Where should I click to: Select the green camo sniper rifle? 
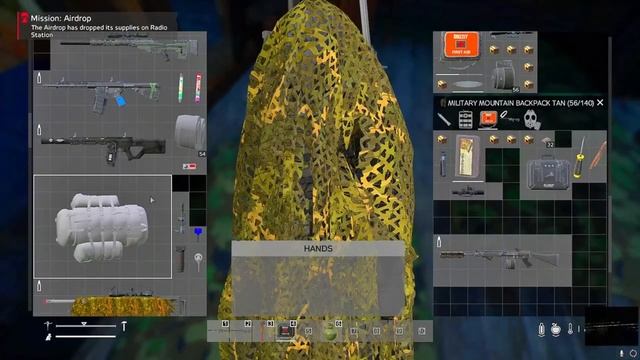coord(130,47)
